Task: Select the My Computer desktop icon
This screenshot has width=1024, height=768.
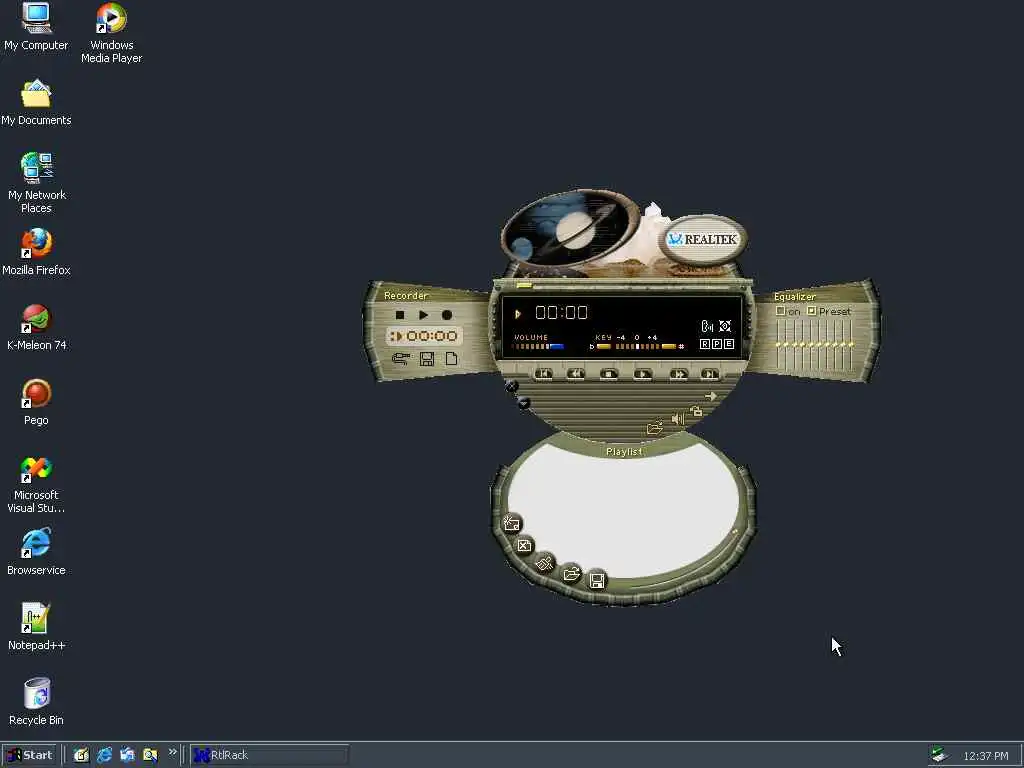Action: pos(36,27)
